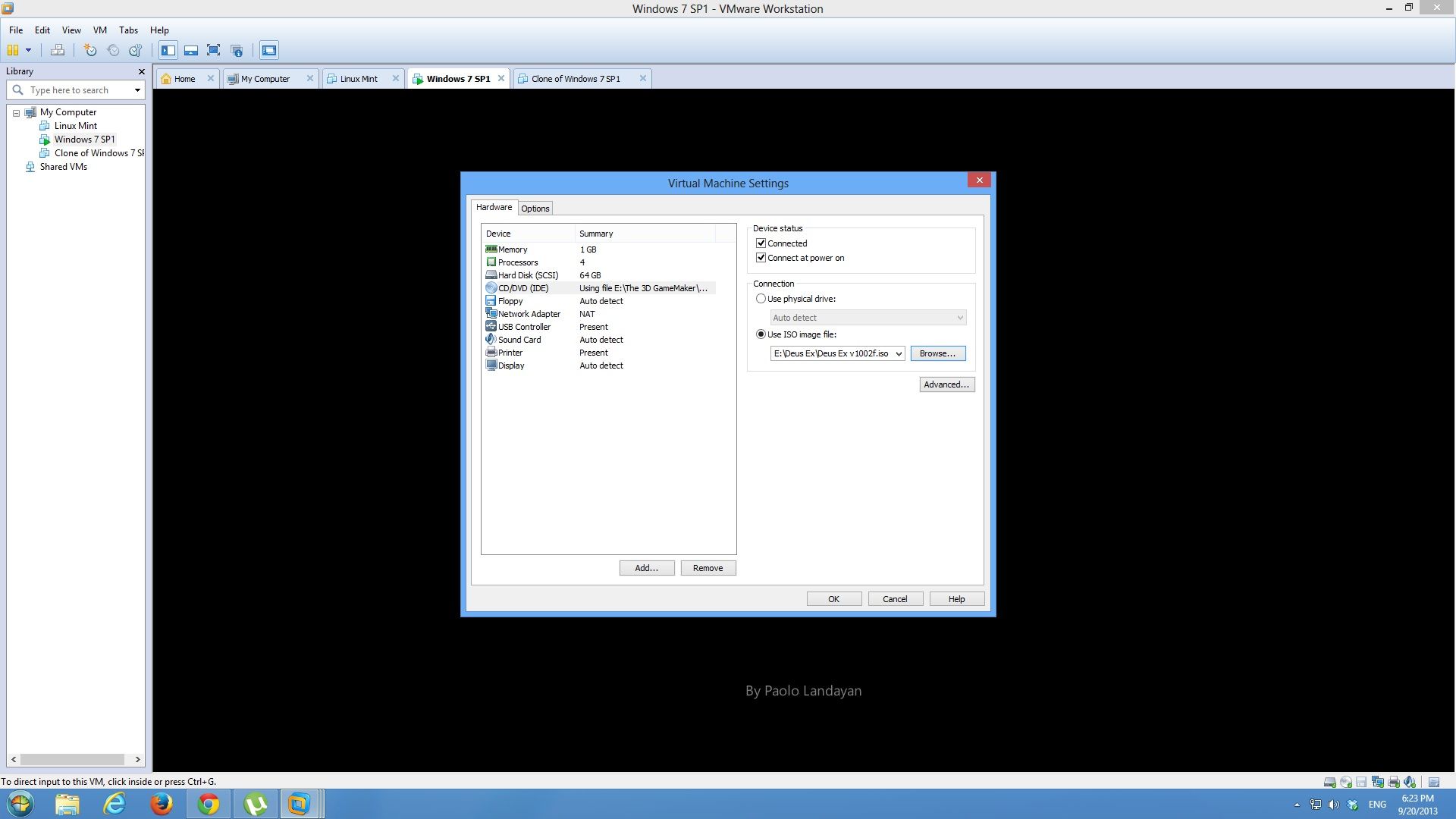Switch to the Options tab
1456x819 pixels.
point(535,208)
